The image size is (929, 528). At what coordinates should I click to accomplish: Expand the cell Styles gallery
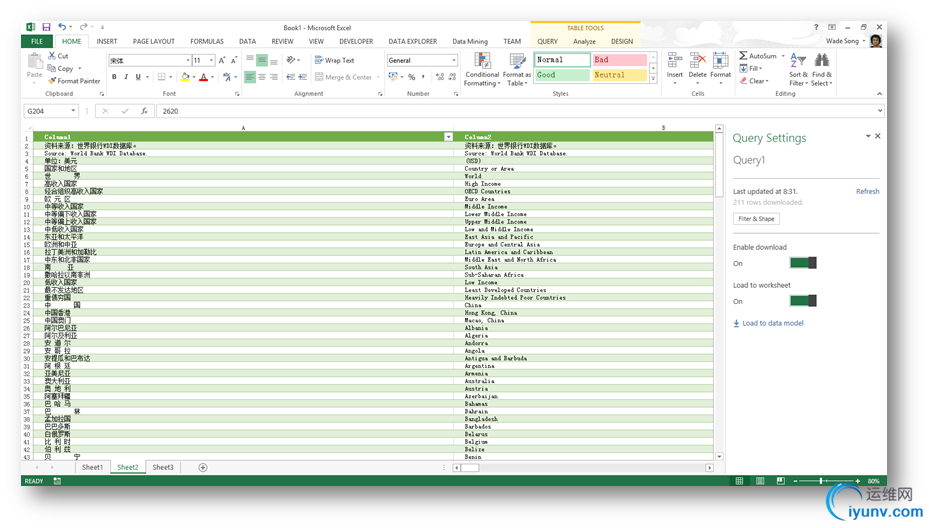[x=653, y=79]
